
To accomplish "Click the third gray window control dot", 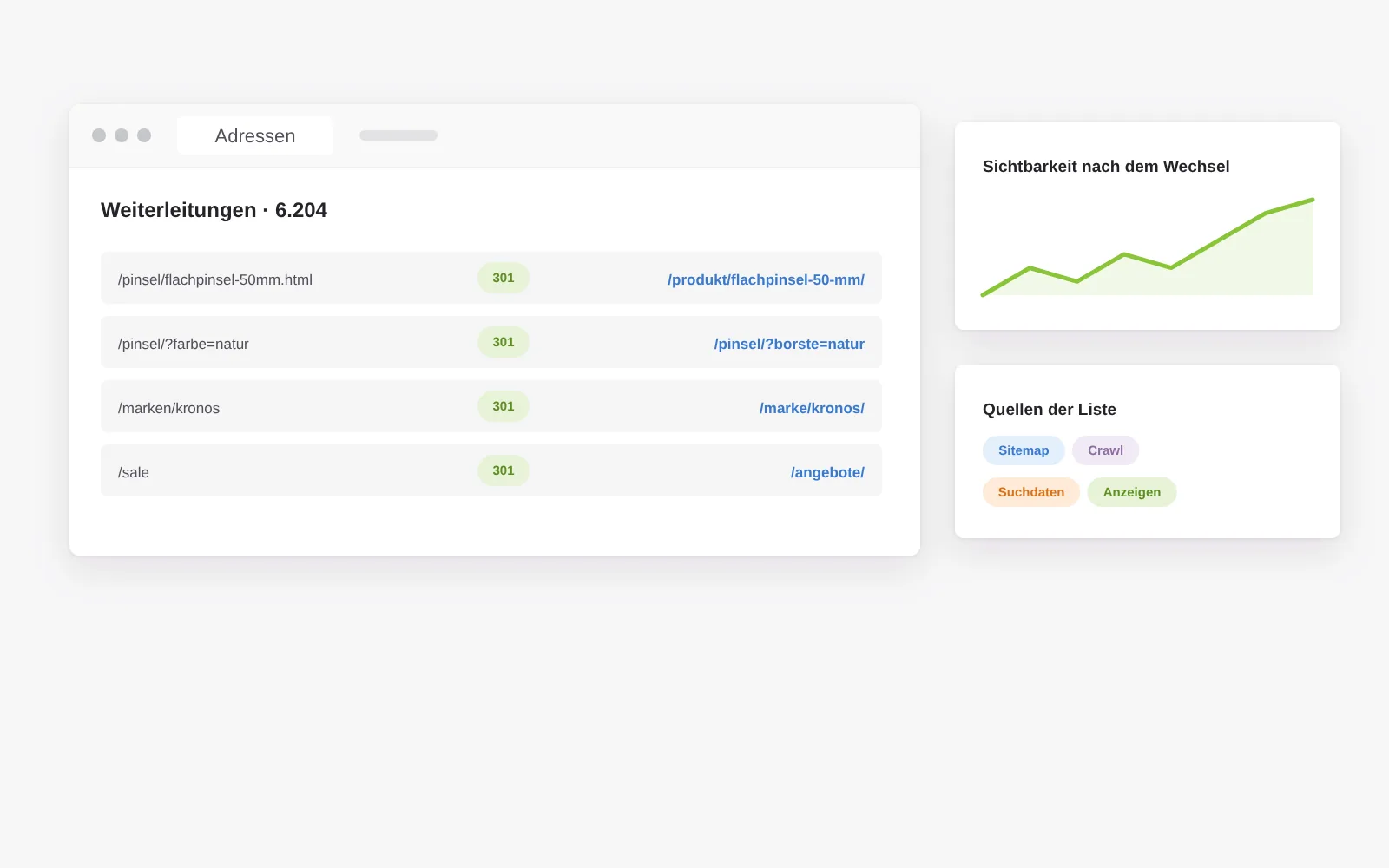I will pyautogui.click(x=144, y=135).
